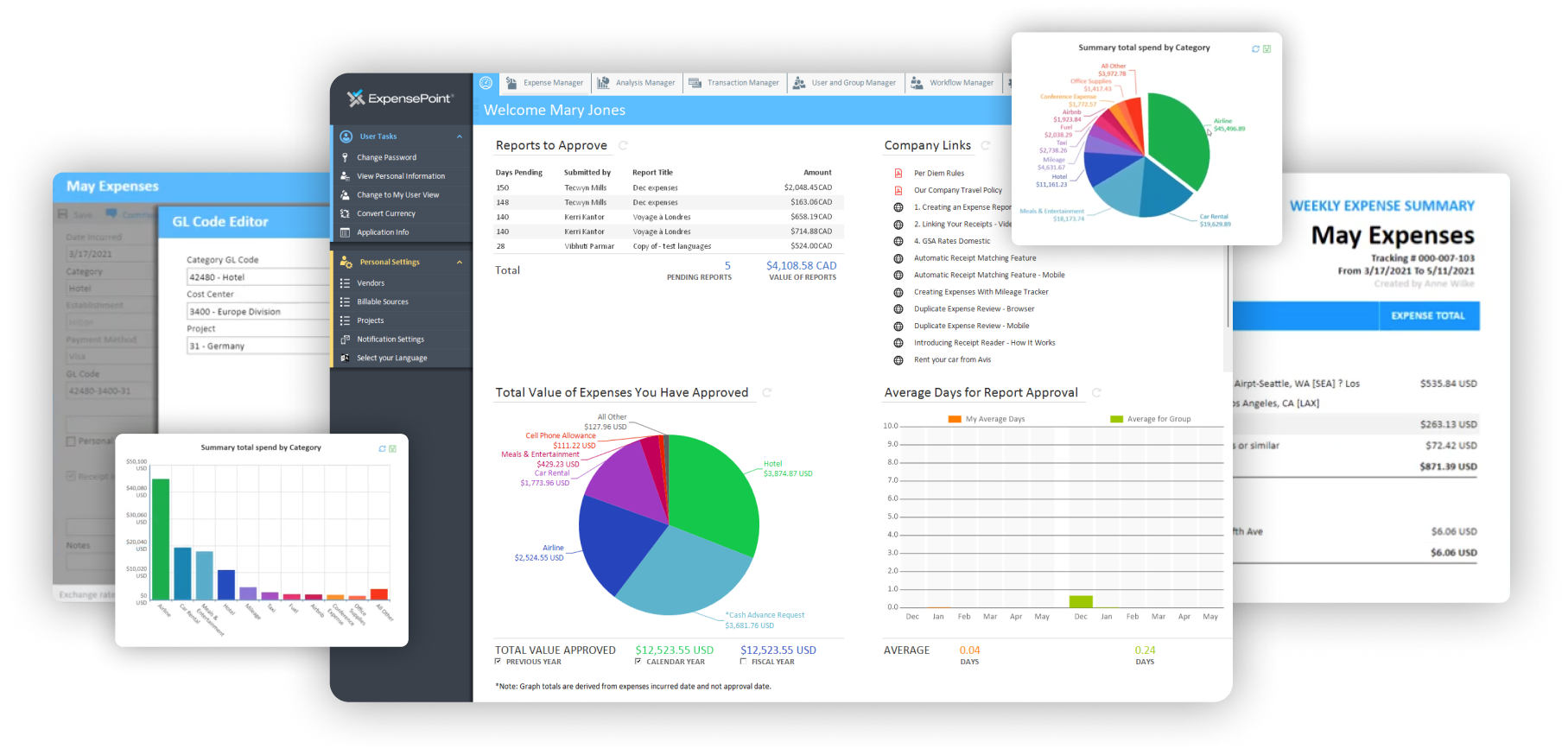
Task: Refresh the Average Days for Report Approval chart
Action: (1096, 392)
